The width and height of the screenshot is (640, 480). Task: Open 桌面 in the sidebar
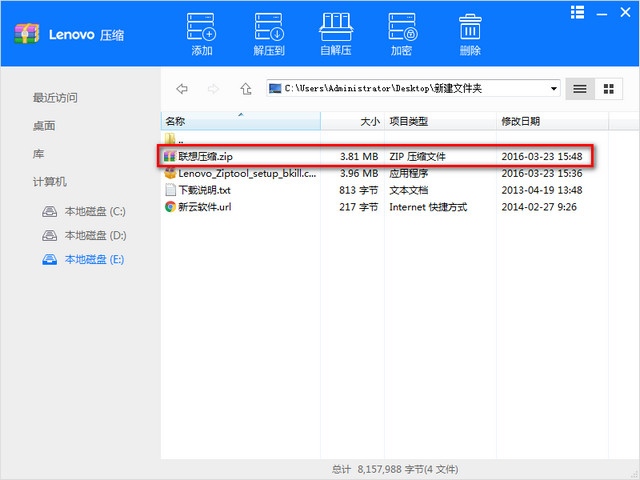[44, 126]
